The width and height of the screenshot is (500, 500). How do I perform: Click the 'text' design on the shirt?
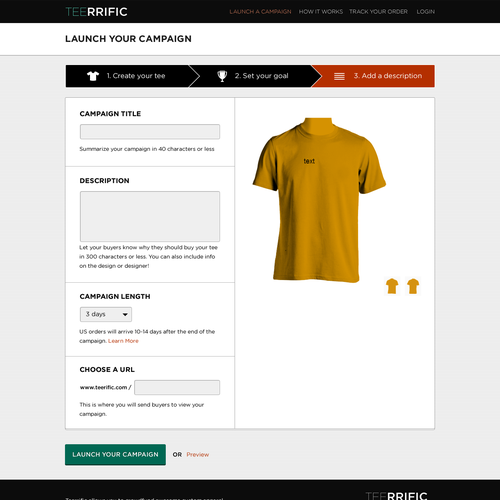pyautogui.click(x=309, y=161)
